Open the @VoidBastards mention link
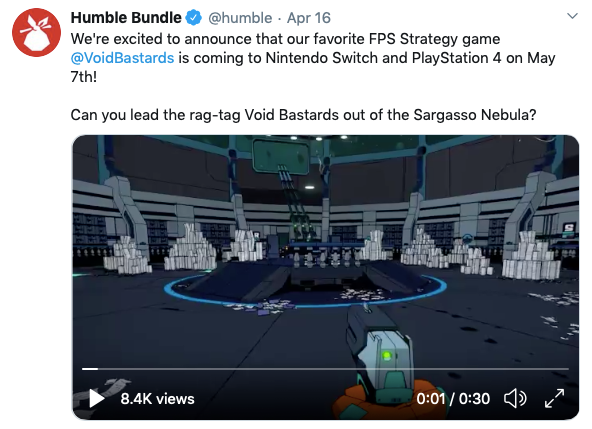Screen dimensions: 592x429 click(x=122, y=58)
